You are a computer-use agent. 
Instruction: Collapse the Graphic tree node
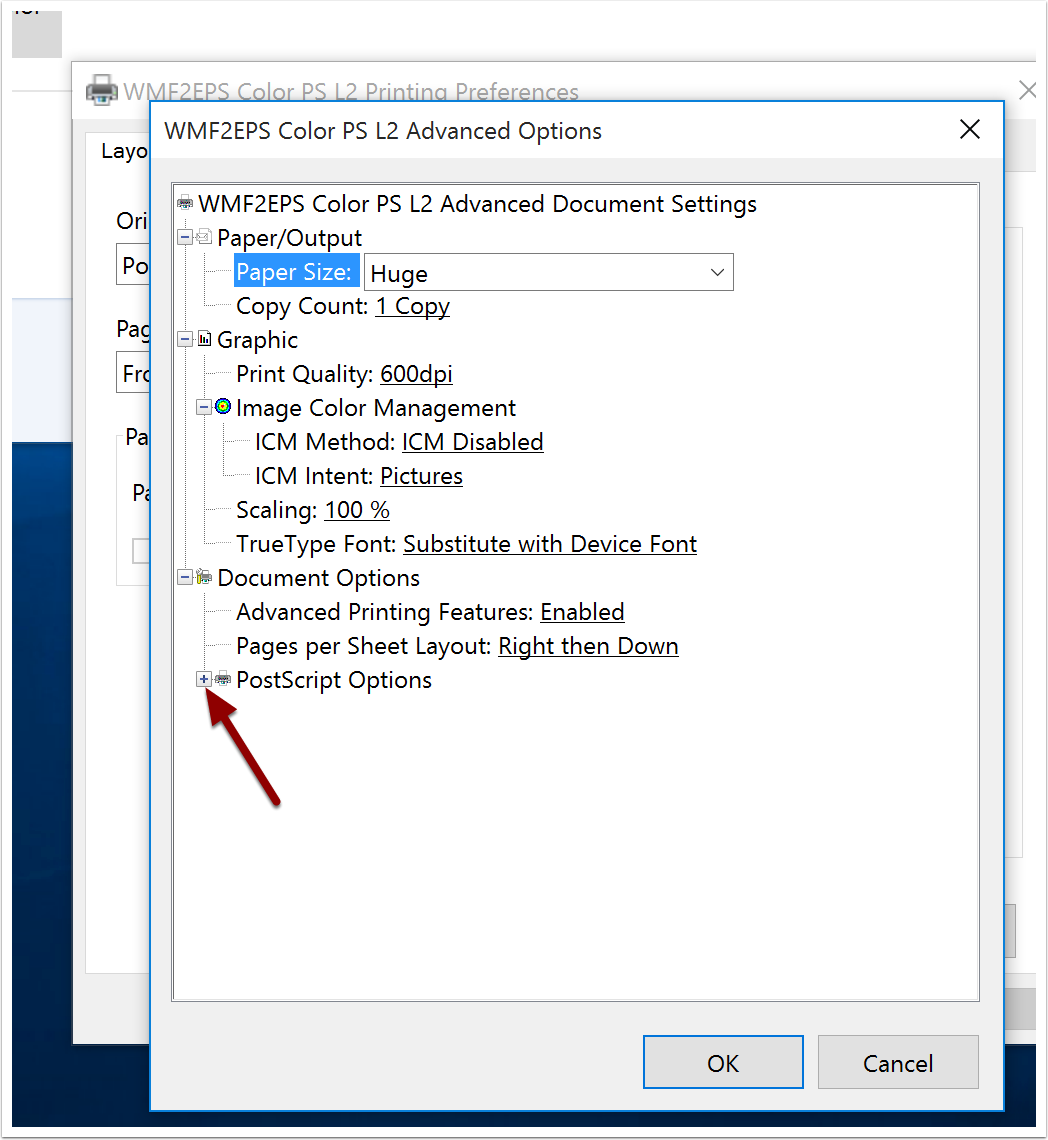(x=185, y=340)
